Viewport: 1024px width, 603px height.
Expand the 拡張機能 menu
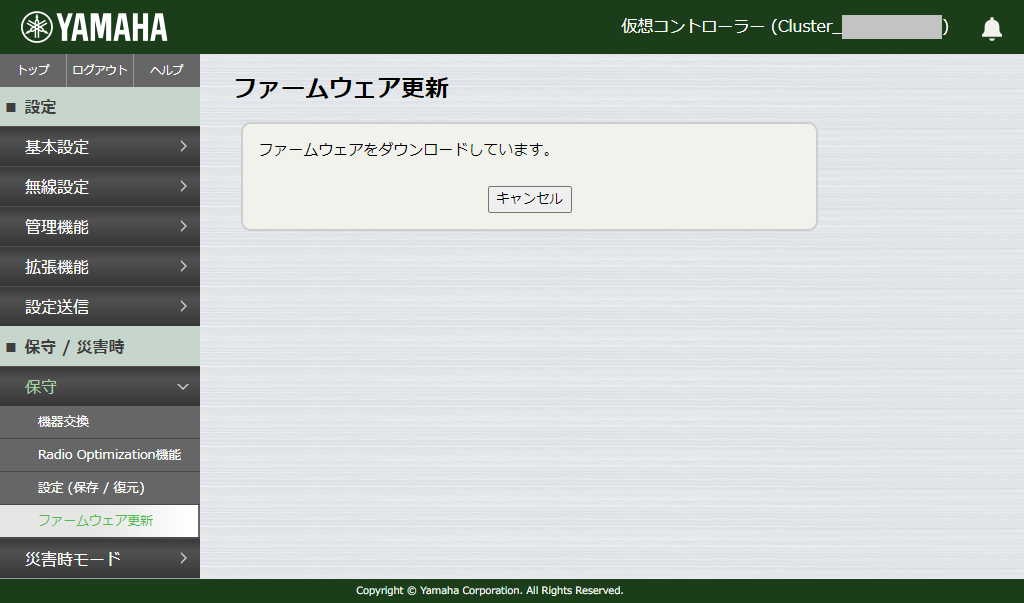(100, 266)
